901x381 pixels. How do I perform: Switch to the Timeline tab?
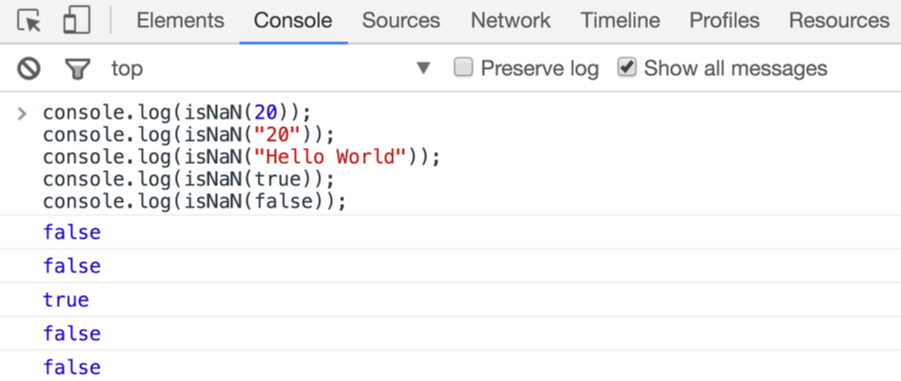point(620,21)
